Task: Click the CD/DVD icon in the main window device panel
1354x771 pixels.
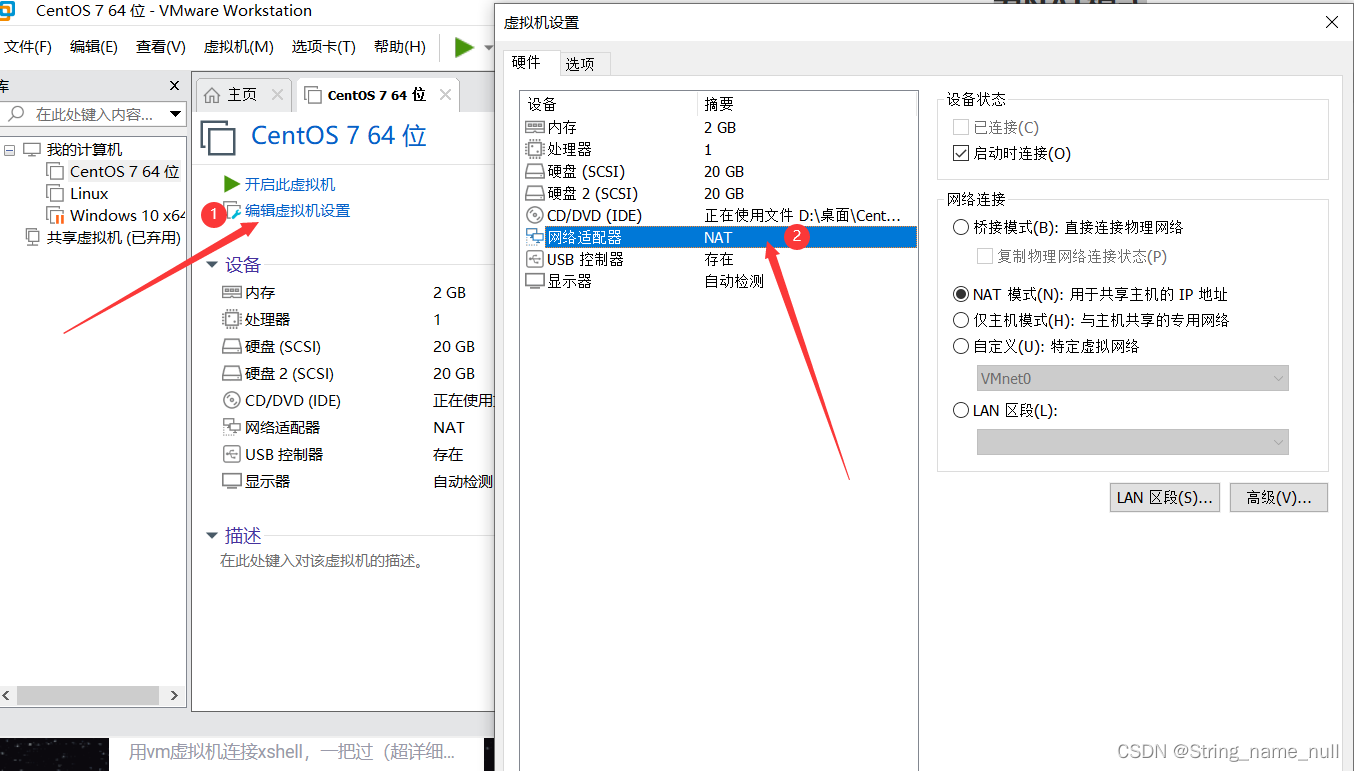Action: (231, 401)
